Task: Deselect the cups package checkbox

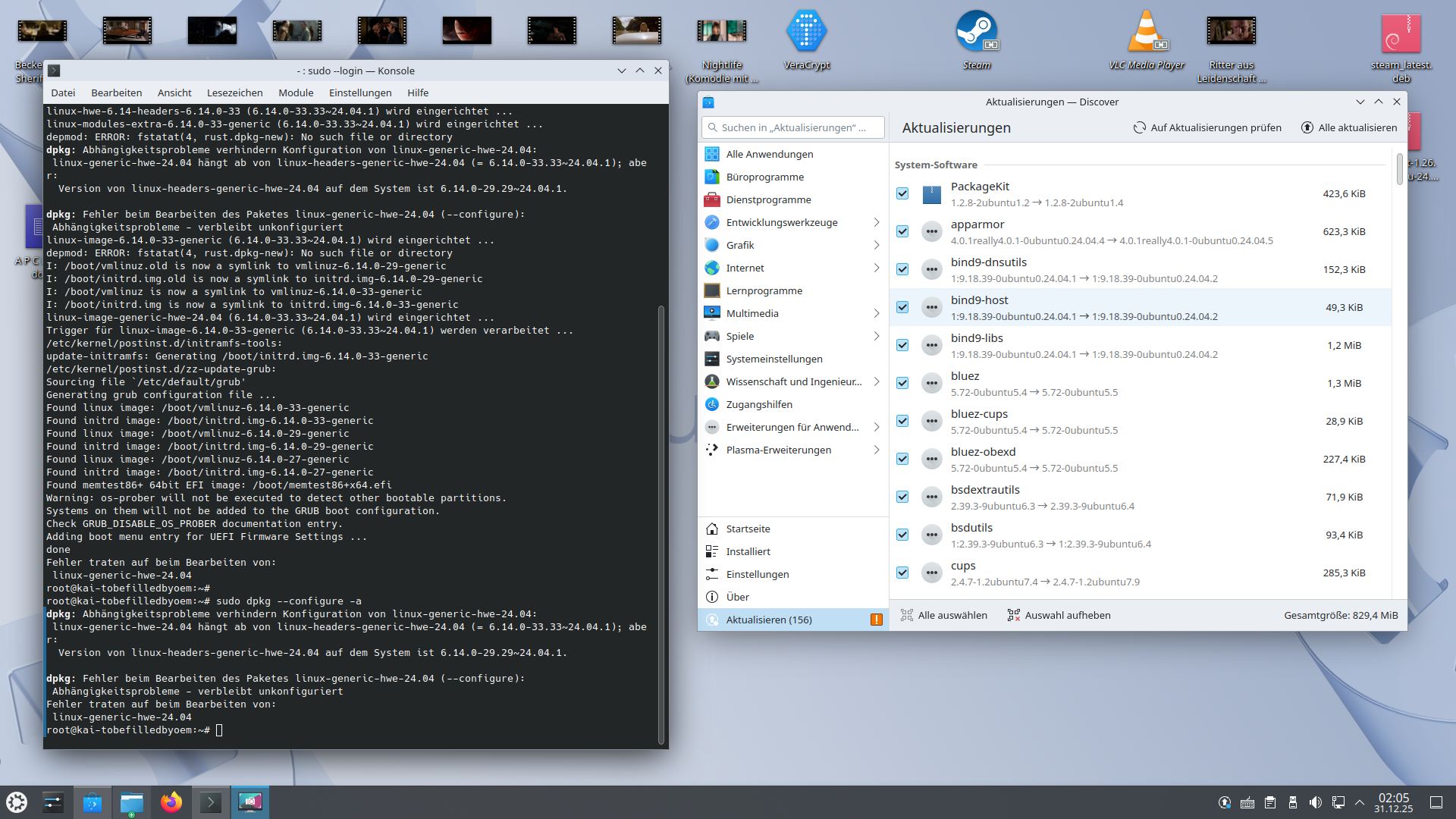Action: click(x=902, y=573)
